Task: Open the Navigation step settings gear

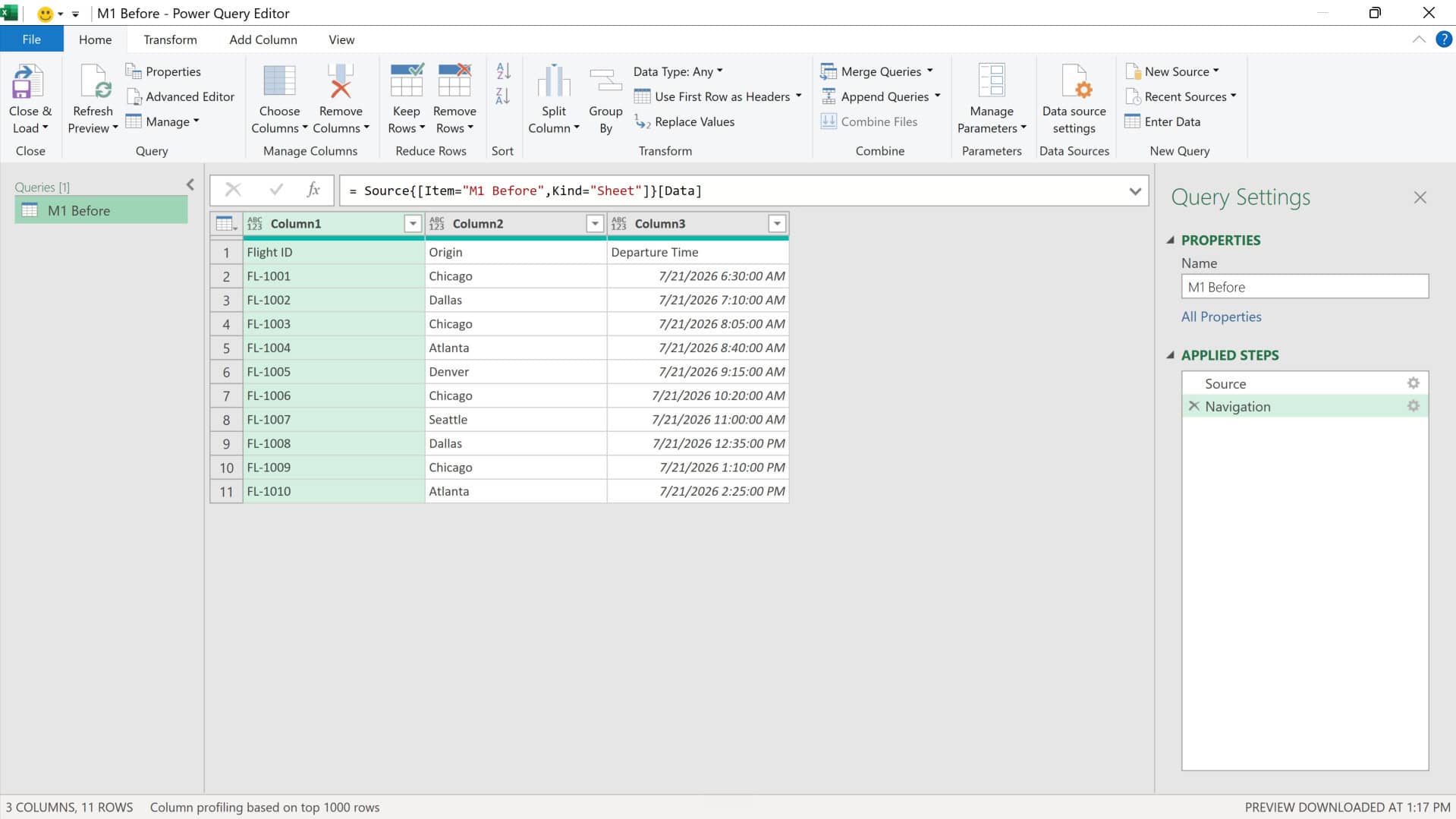Action: [1413, 406]
